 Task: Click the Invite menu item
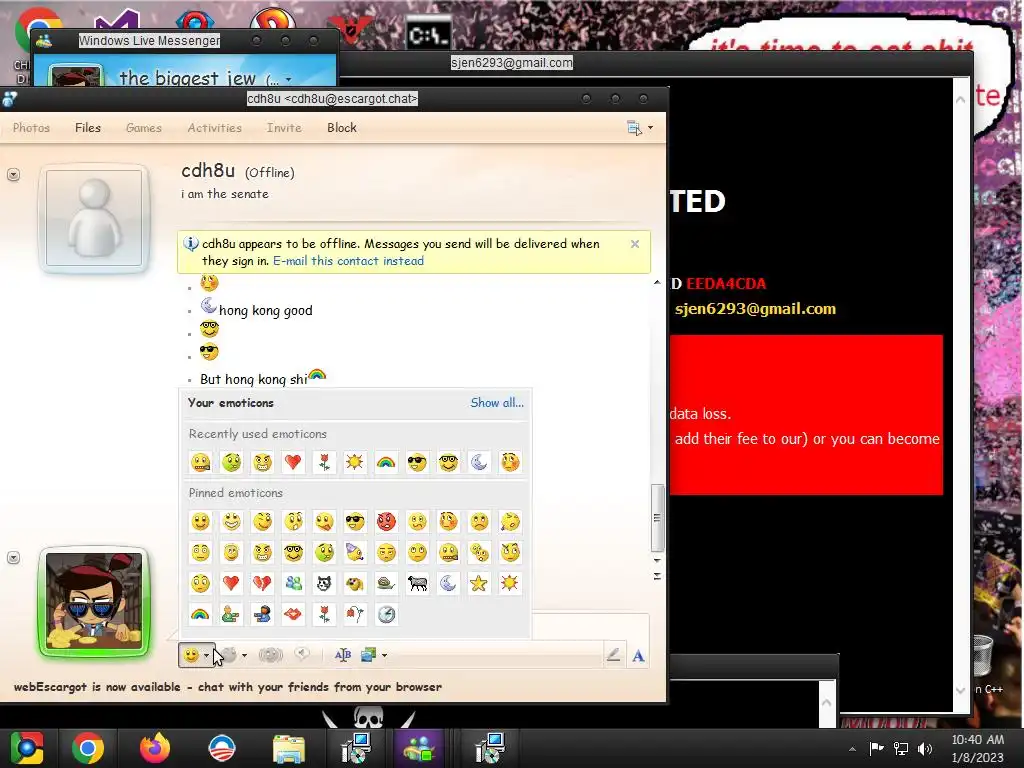coord(284,128)
